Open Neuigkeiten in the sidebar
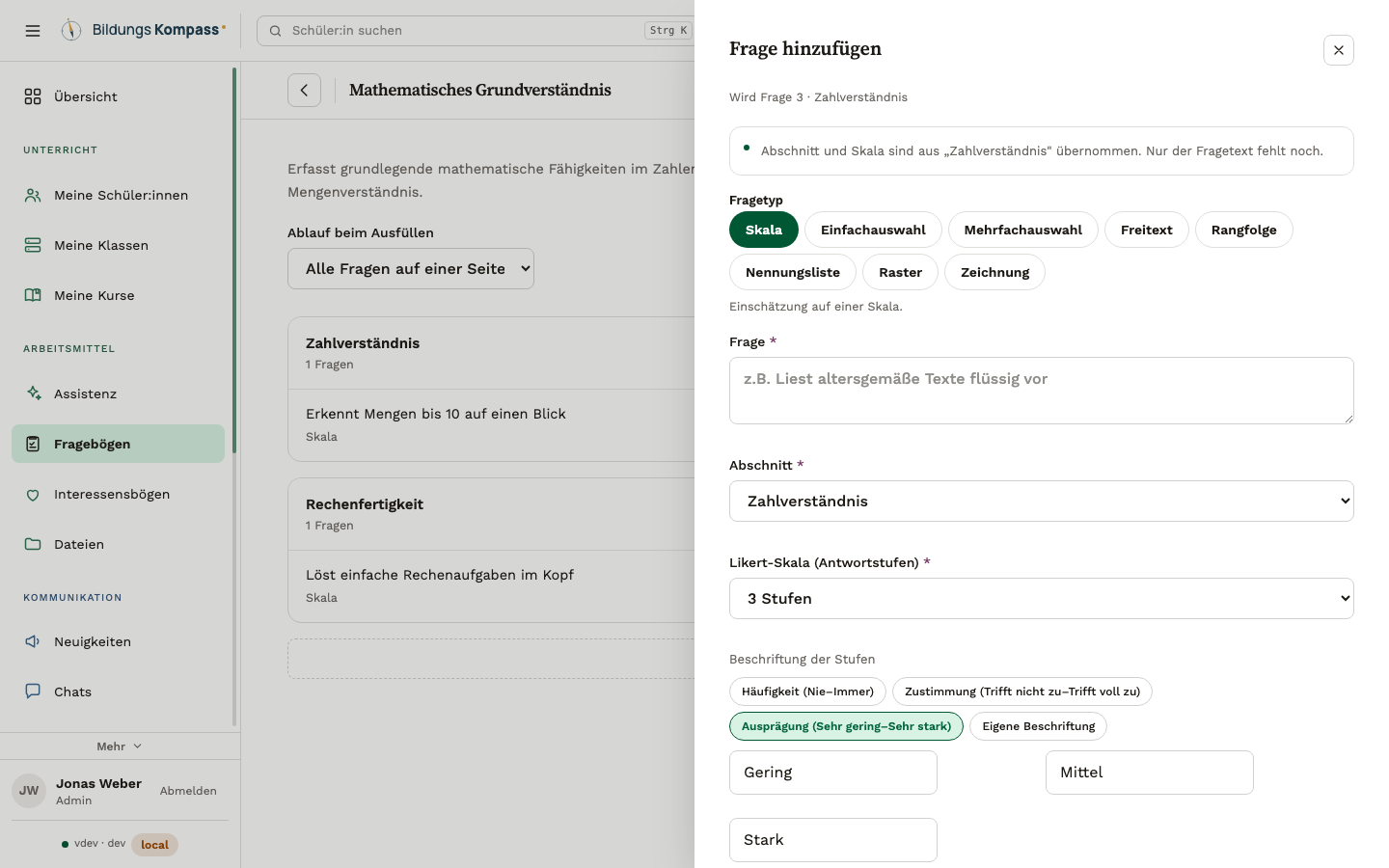This screenshot has width=1389, height=868. point(118,641)
